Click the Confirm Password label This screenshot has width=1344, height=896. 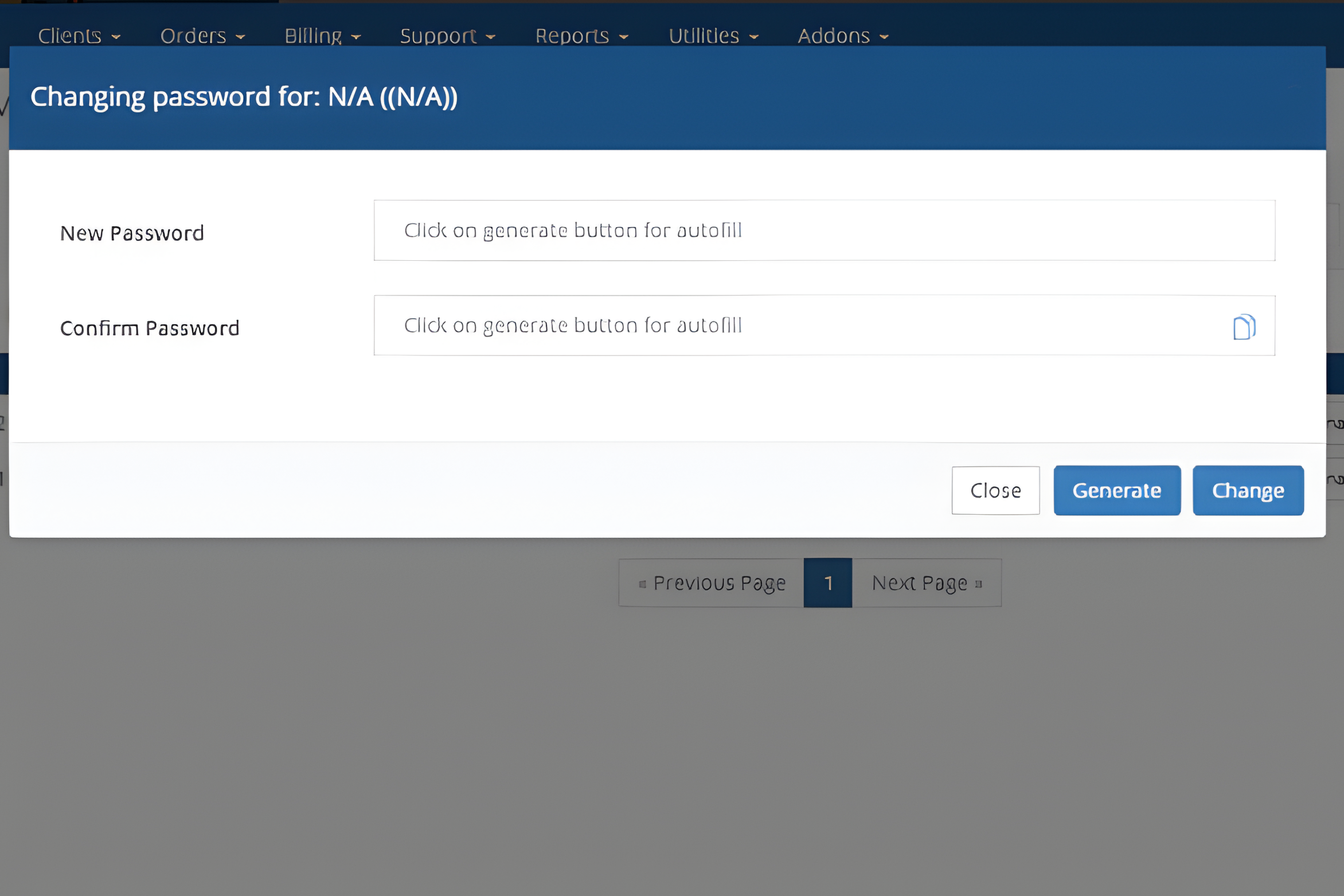150,328
